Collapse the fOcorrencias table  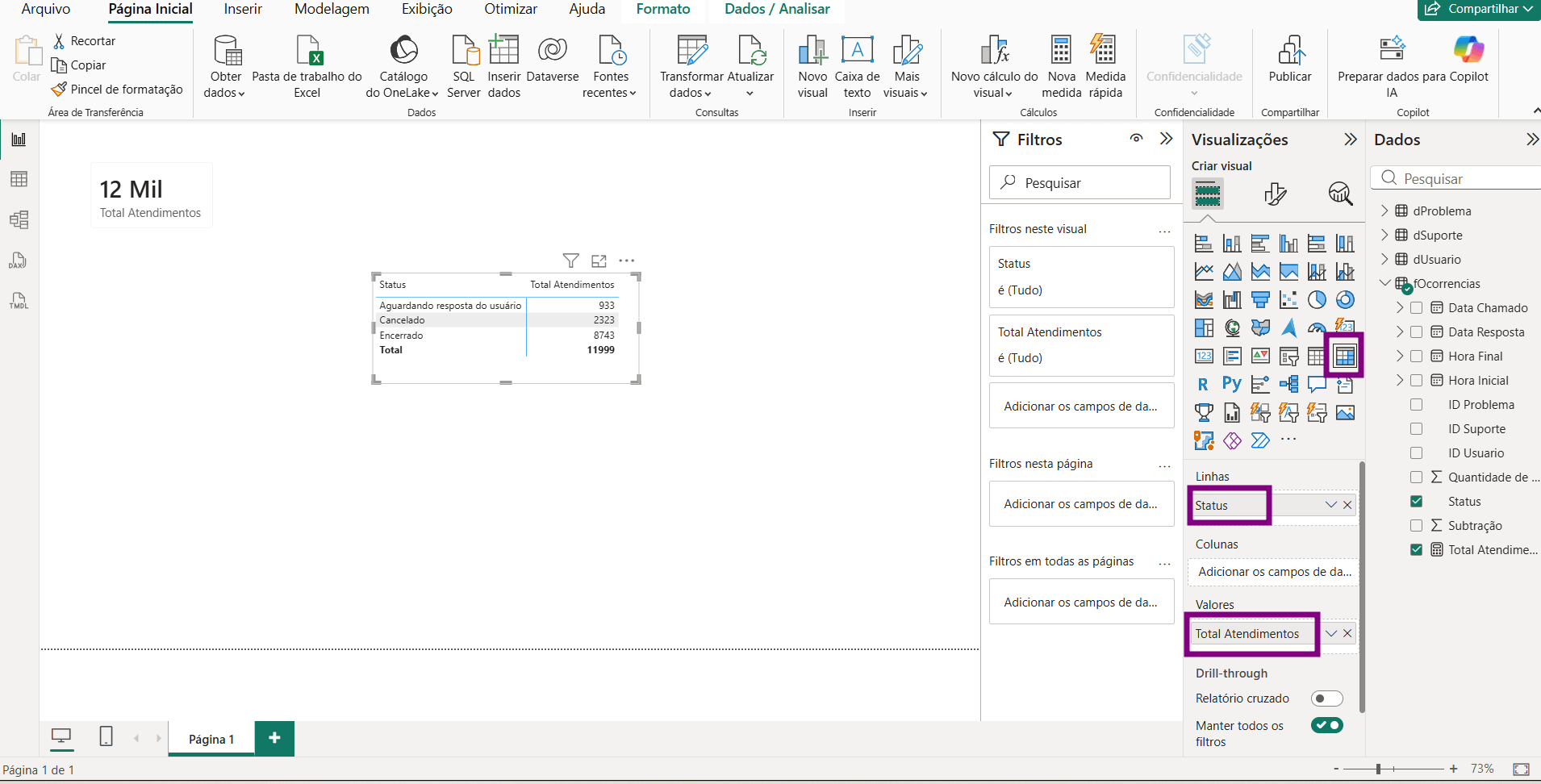pyautogui.click(x=1384, y=283)
